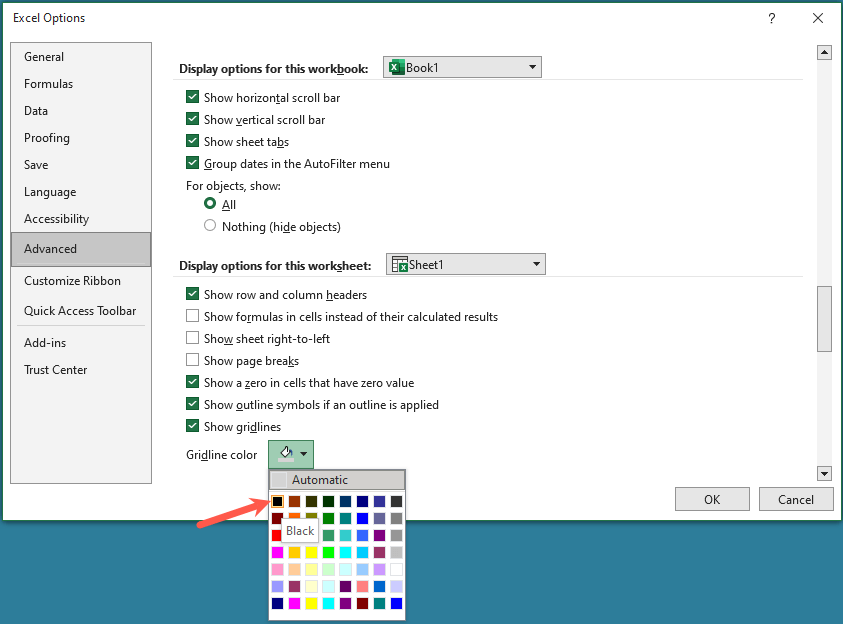
Task: Uncheck Show sheet tabs
Action: pos(192,141)
